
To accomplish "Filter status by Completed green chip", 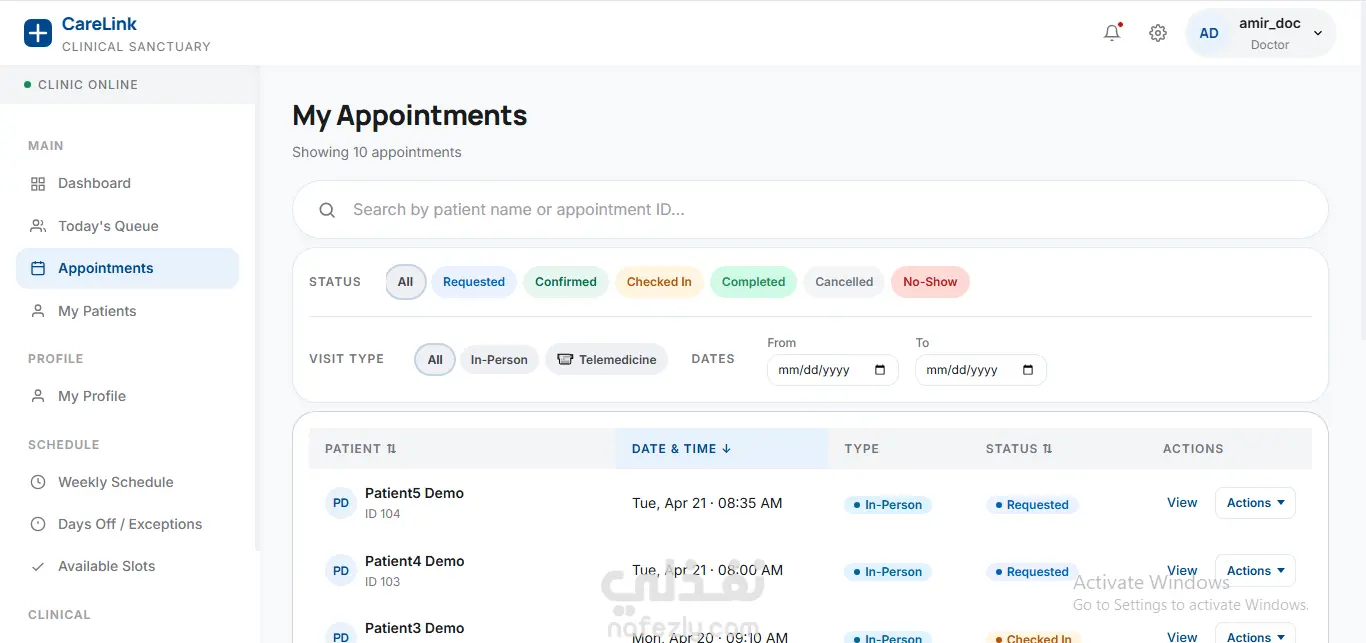I will tap(753, 282).
